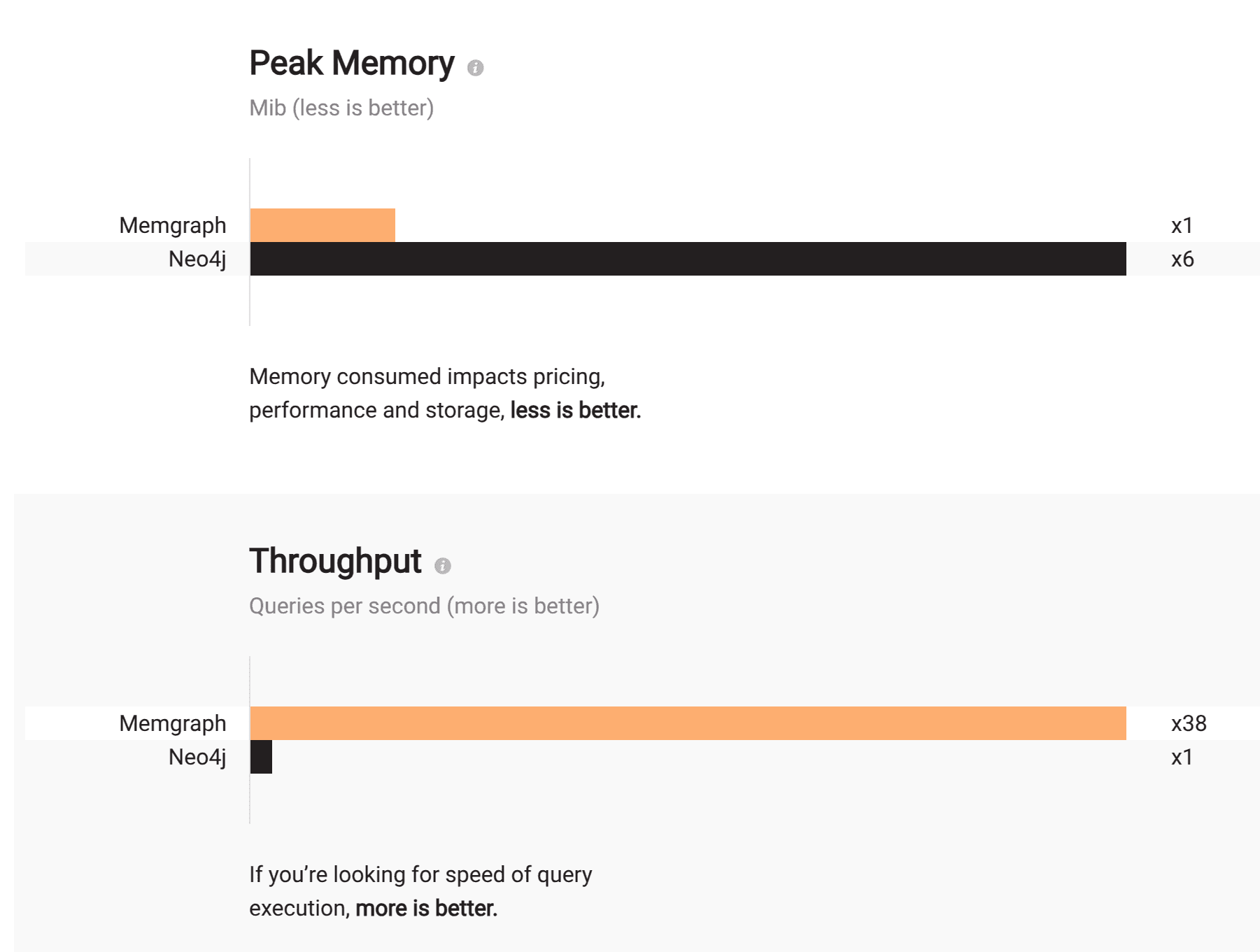Click the small black Neo4j throughput bar
This screenshot has width=1260, height=952.
coord(261,757)
